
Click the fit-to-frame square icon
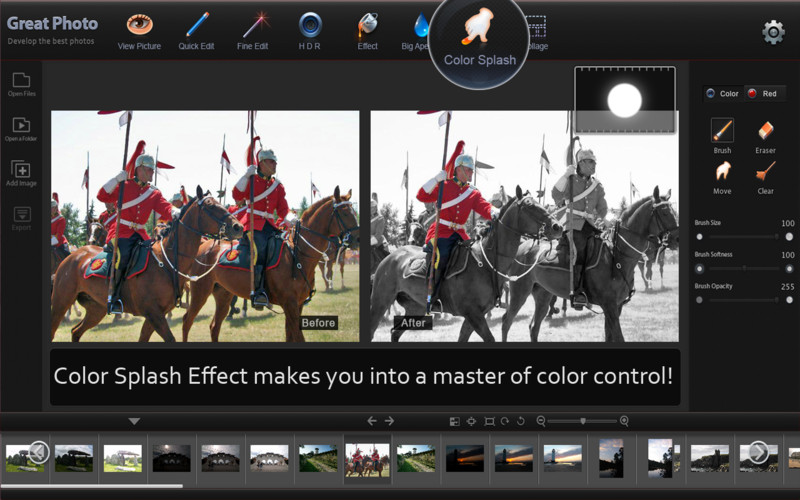pyautogui.click(x=489, y=421)
